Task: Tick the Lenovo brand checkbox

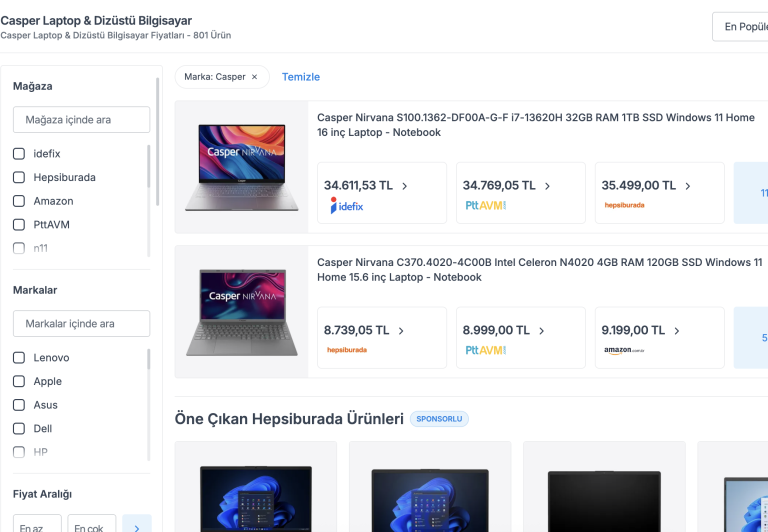Action: coord(19,357)
